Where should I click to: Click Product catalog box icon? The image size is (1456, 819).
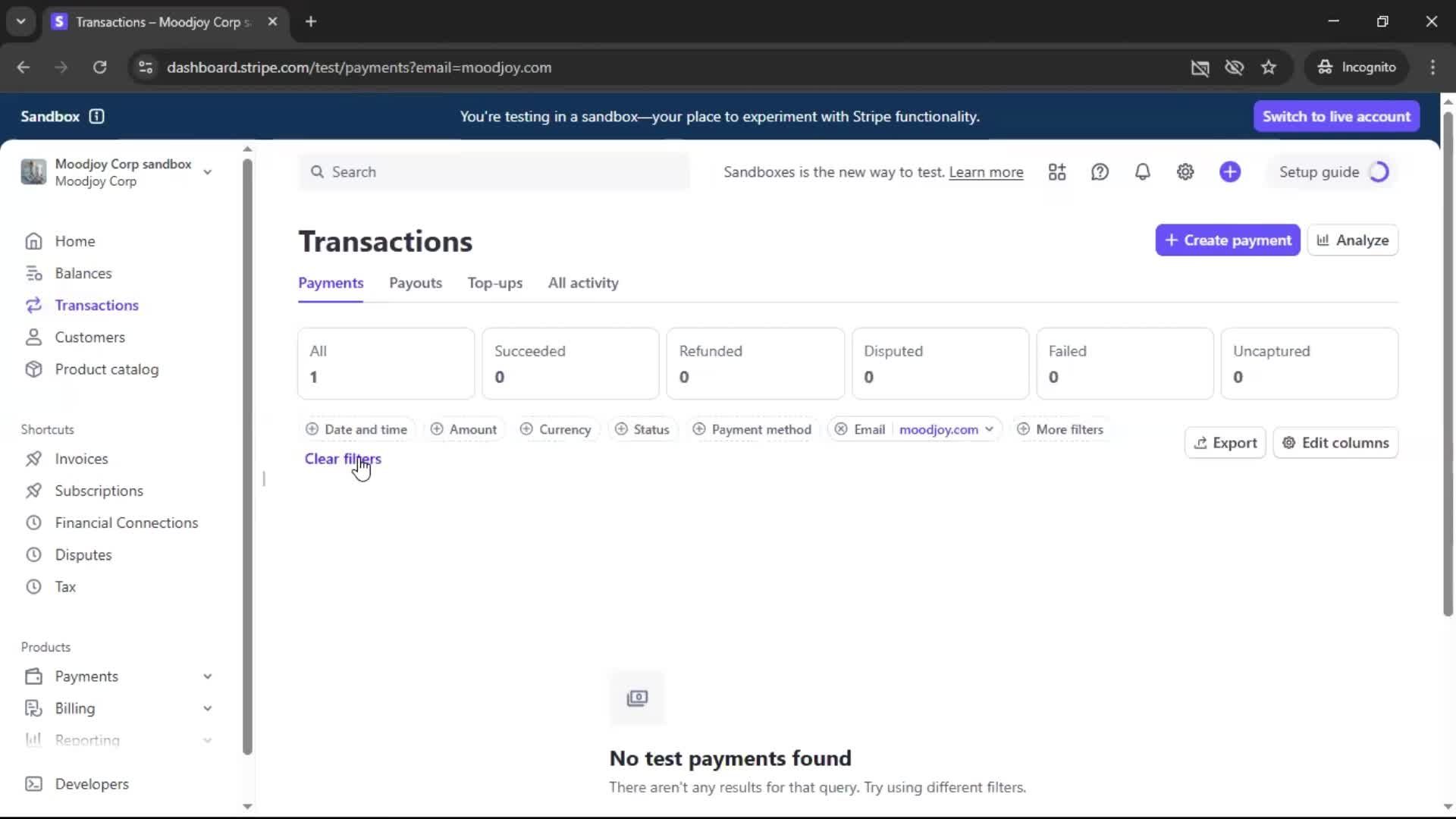[33, 369]
